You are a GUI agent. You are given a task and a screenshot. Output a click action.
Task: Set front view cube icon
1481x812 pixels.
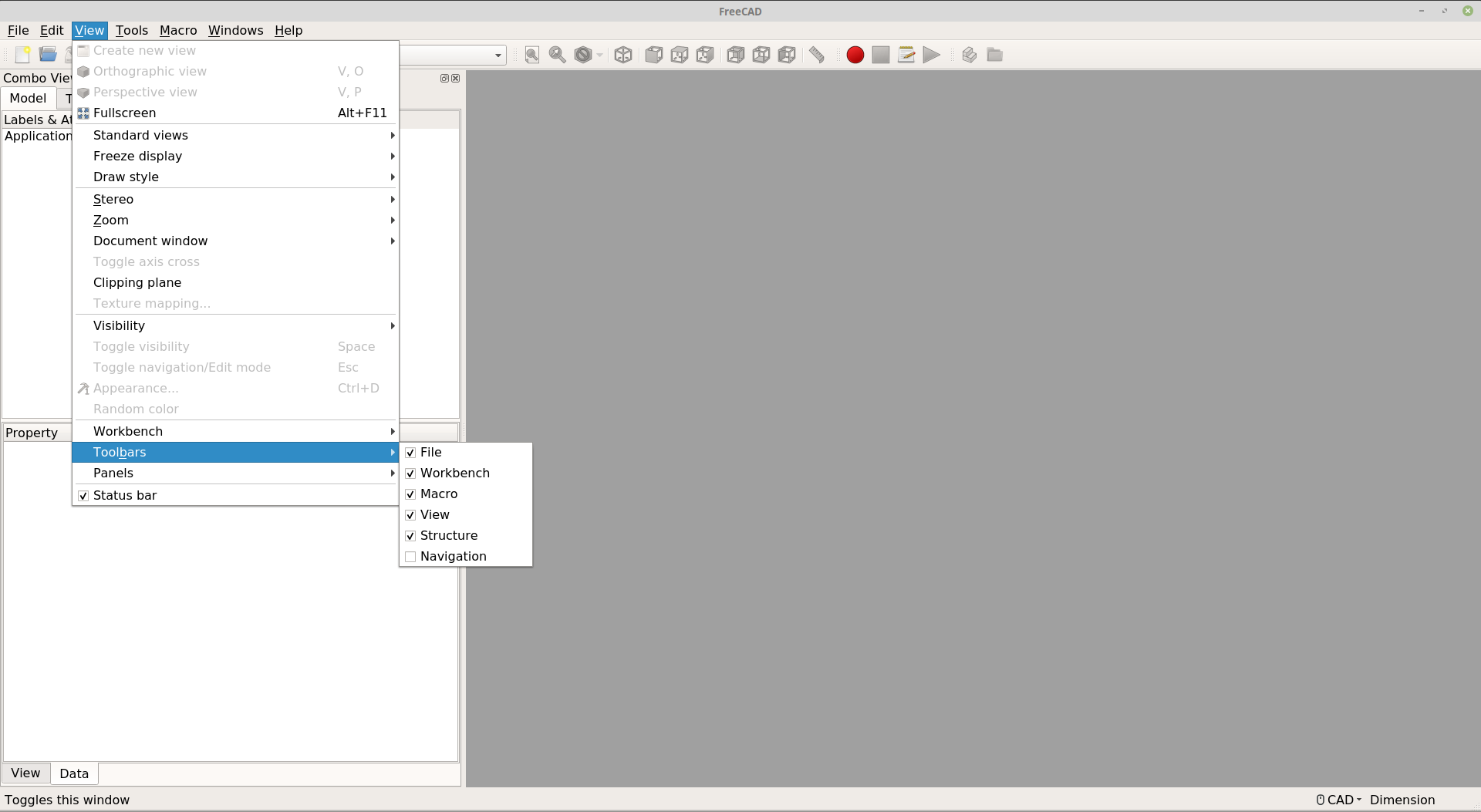[x=654, y=55]
